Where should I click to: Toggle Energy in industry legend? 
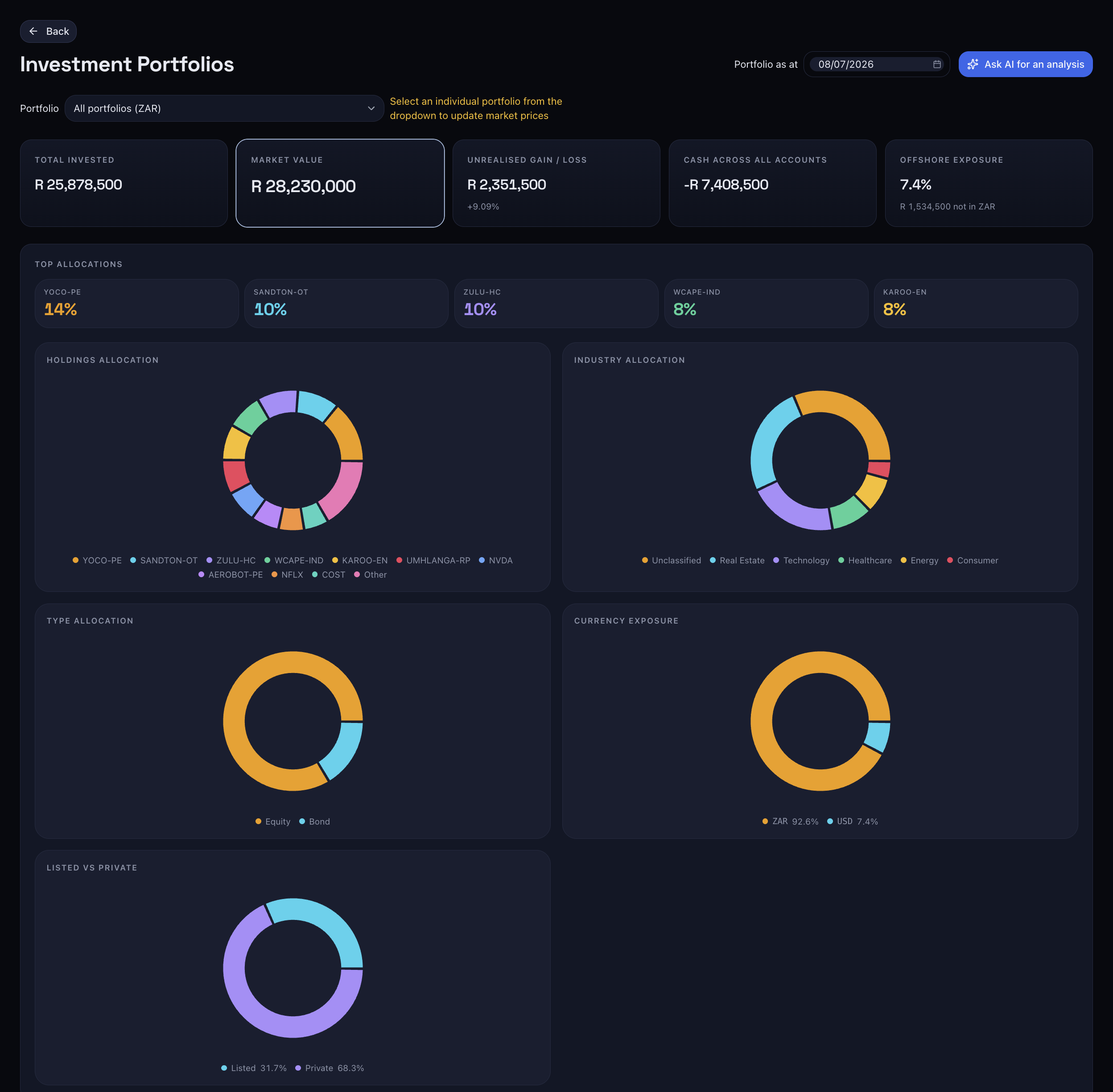point(919,560)
